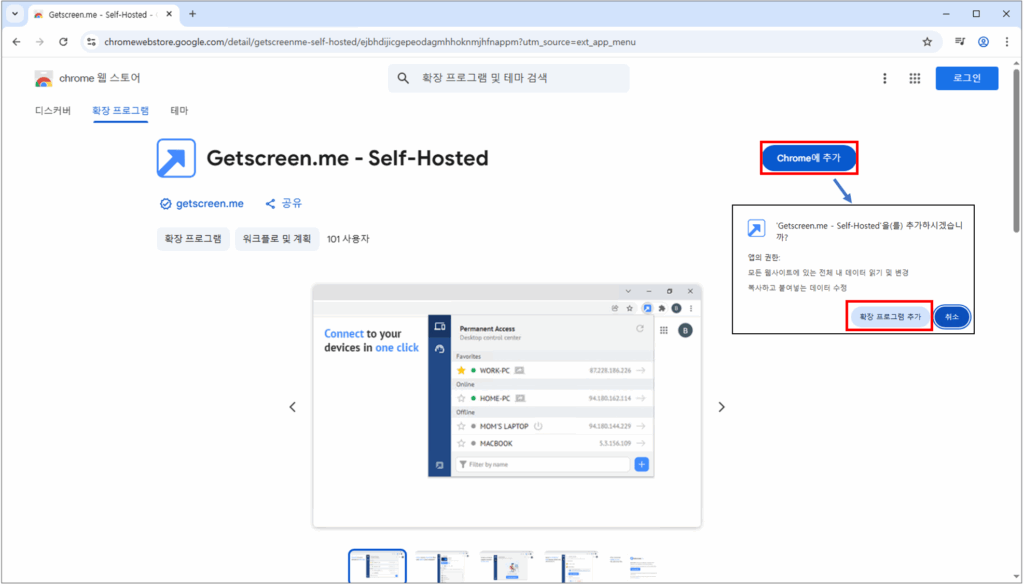
Task: Confirm with 확장 프로그램 추가 in the dialog
Action: click(x=889, y=317)
